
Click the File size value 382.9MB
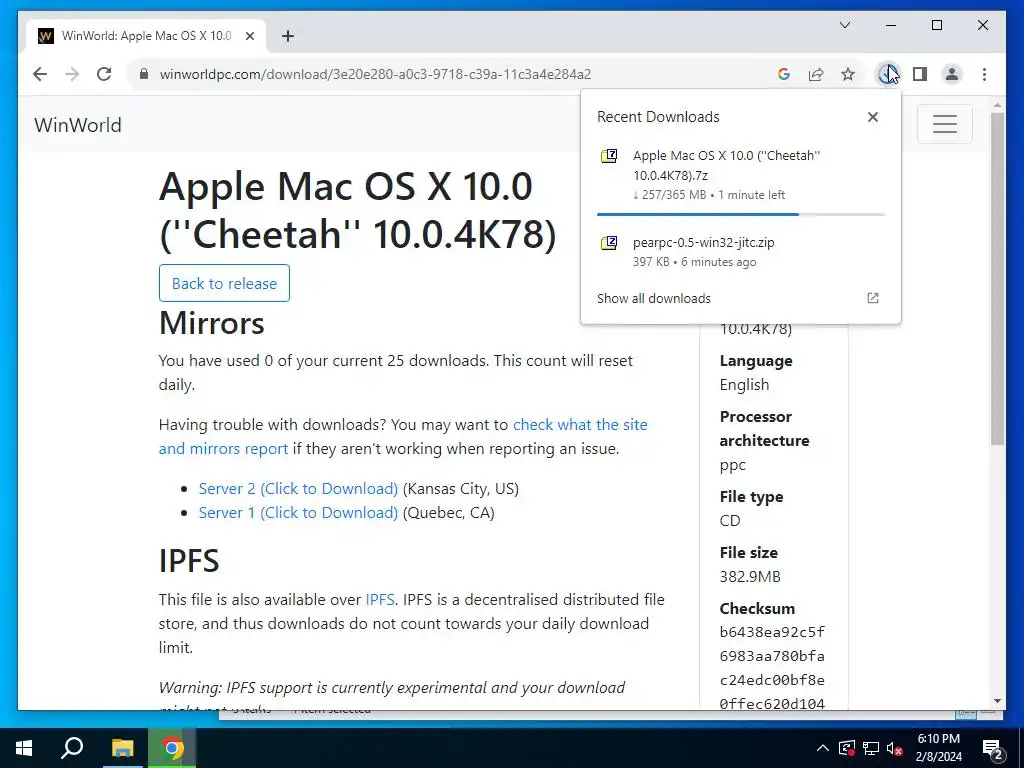pos(750,577)
